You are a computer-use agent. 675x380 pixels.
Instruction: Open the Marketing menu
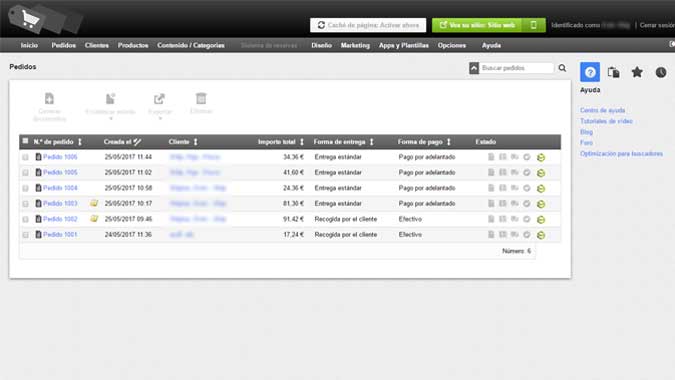[355, 45]
